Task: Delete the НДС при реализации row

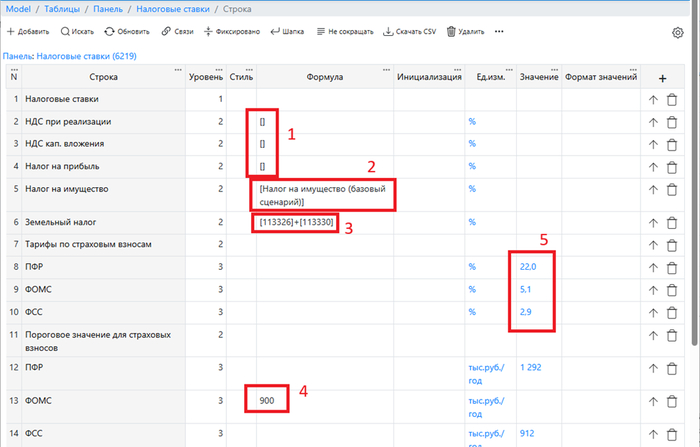Action: click(x=672, y=122)
